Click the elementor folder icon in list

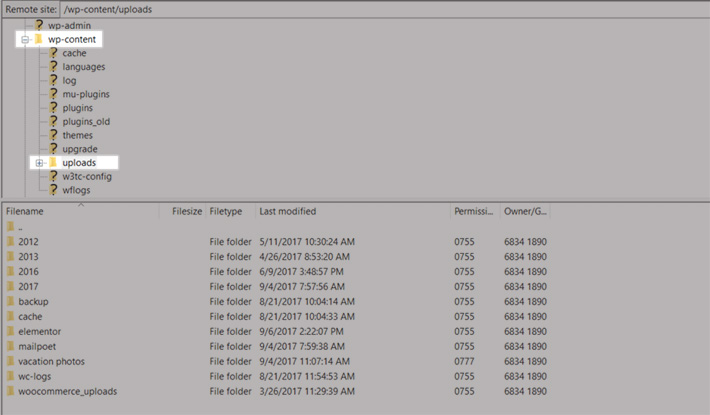(10, 331)
